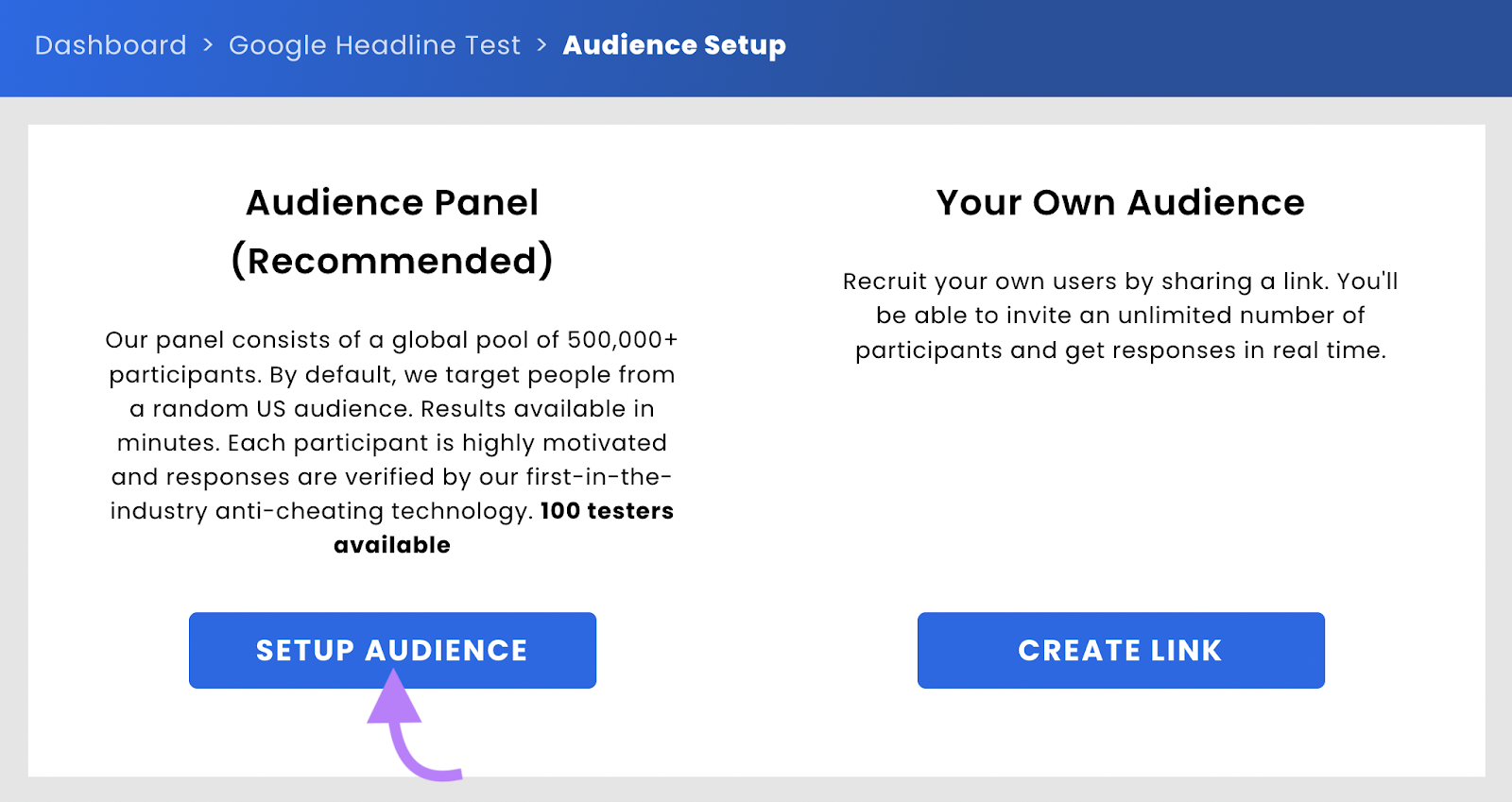The width and height of the screenshot is (1512, 802).
Task: Navigate back via the Dashboard breadcrumb
Action: [110, 44]
